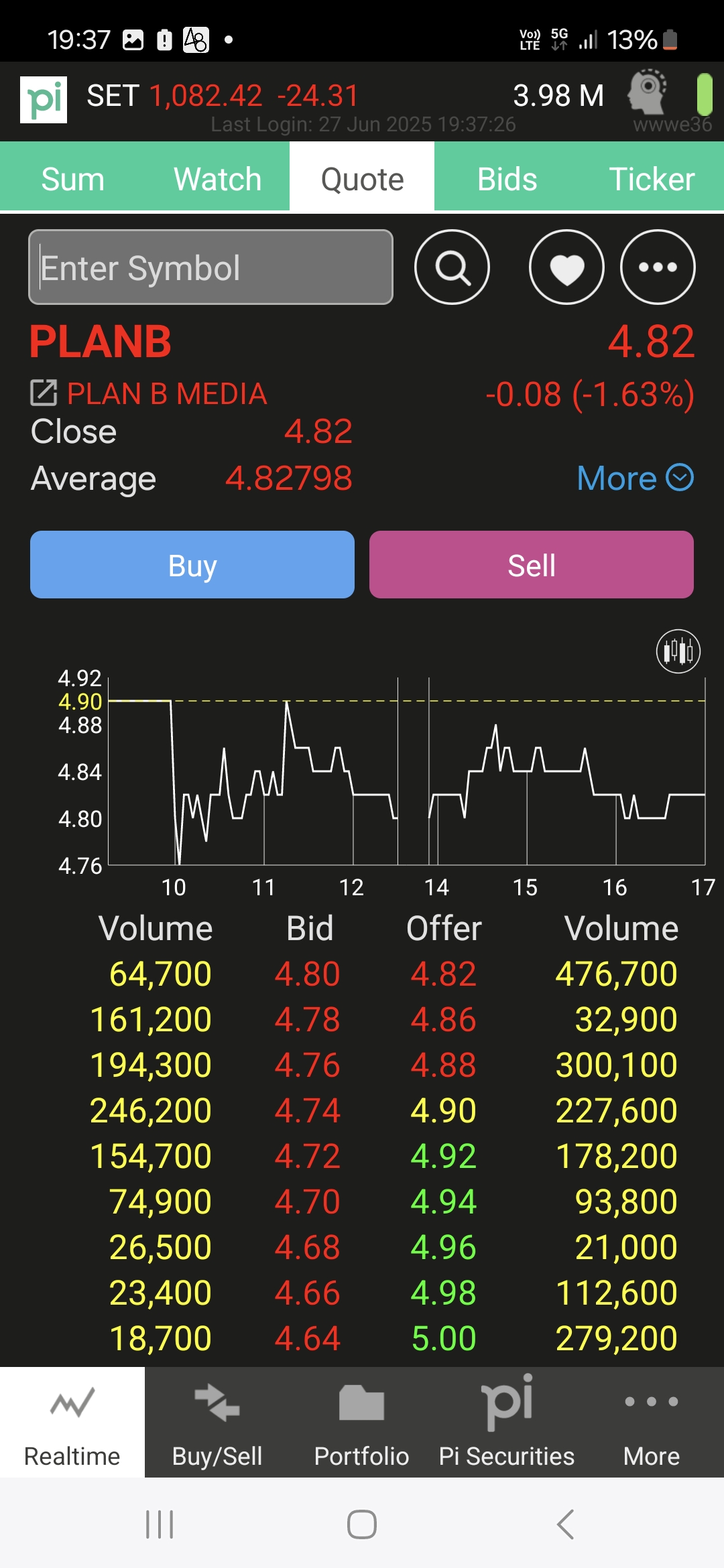Open the More bottom tab
The width and height of the screenshot is (724, 1568).
click(x=652, y=1422)
